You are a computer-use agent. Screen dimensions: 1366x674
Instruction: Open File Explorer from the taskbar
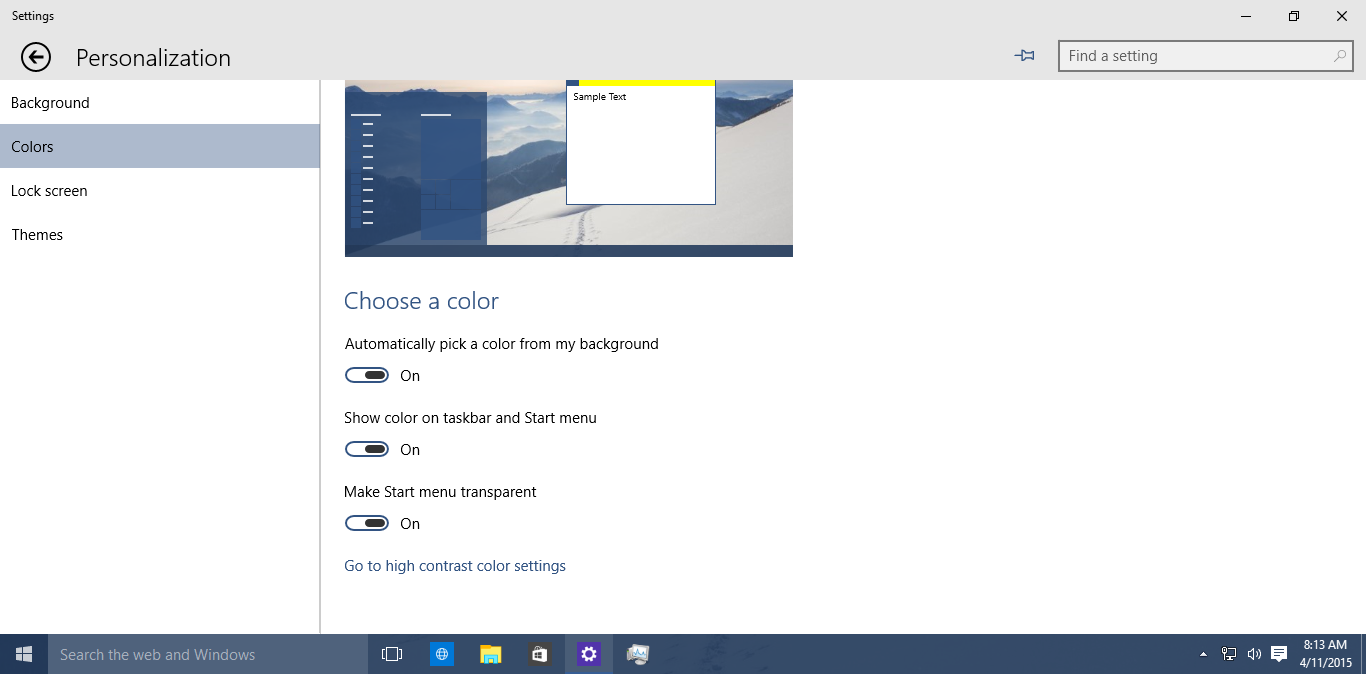click(x=490, y=654)
